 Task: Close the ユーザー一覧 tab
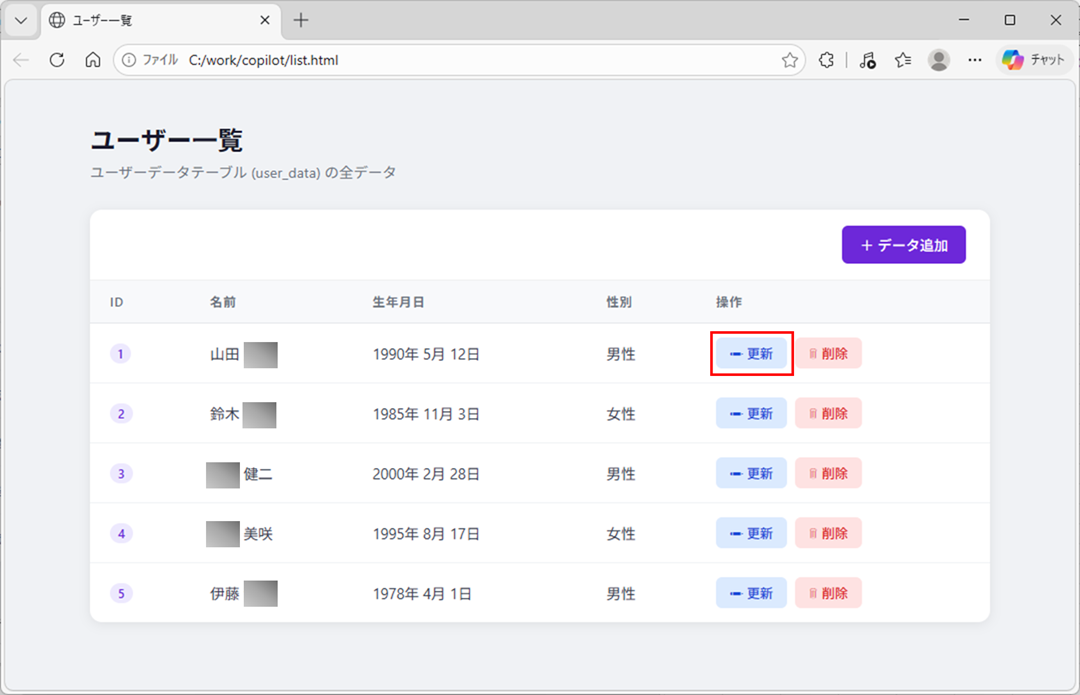tap(265, 20)
